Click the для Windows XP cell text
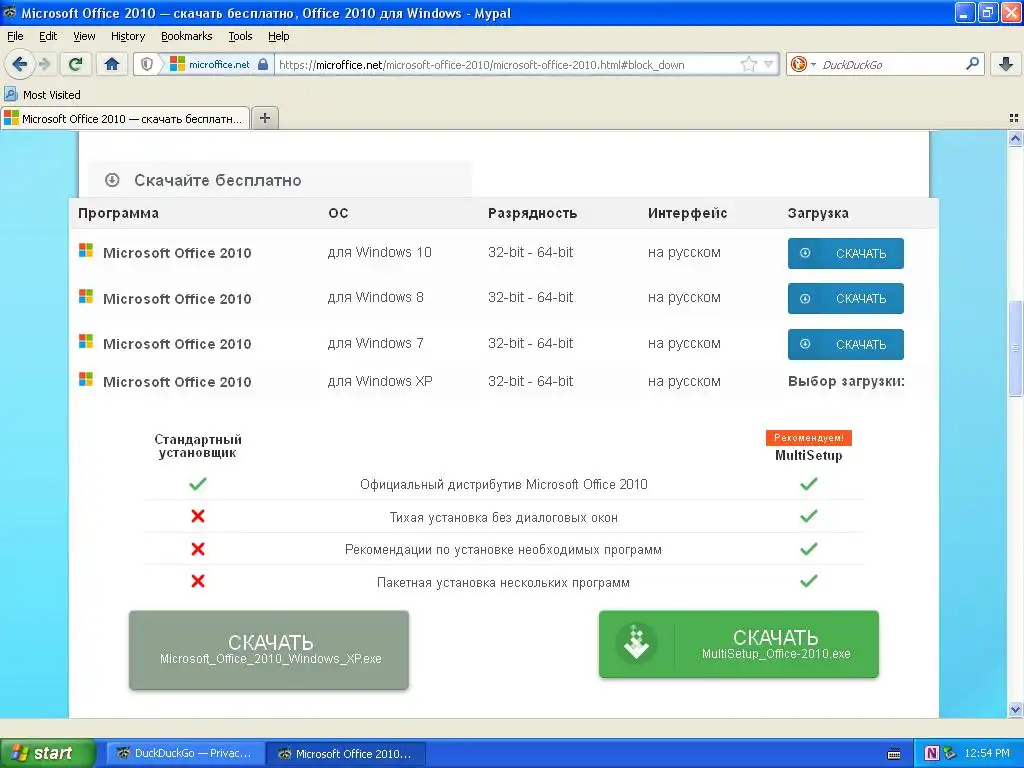This screenshot has width=1024, height=768. 380,381
